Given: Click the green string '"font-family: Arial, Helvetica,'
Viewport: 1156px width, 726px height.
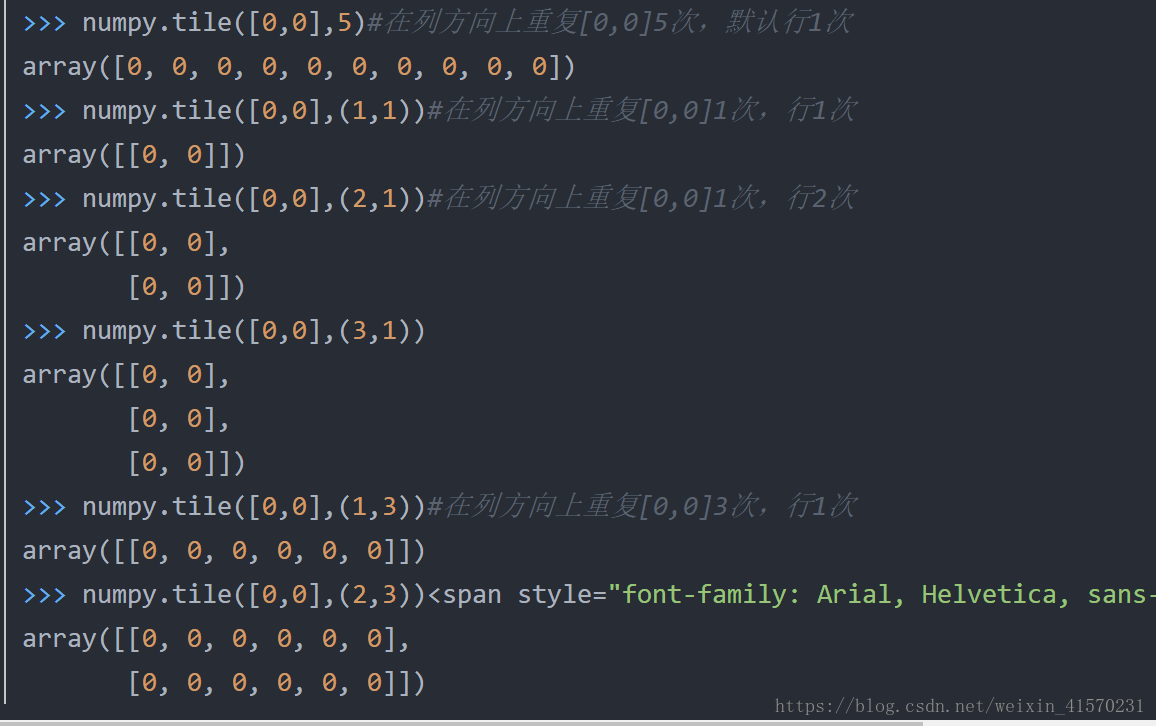Looking at the screenshot, I should pyautogui.click(x=838, y=595).
